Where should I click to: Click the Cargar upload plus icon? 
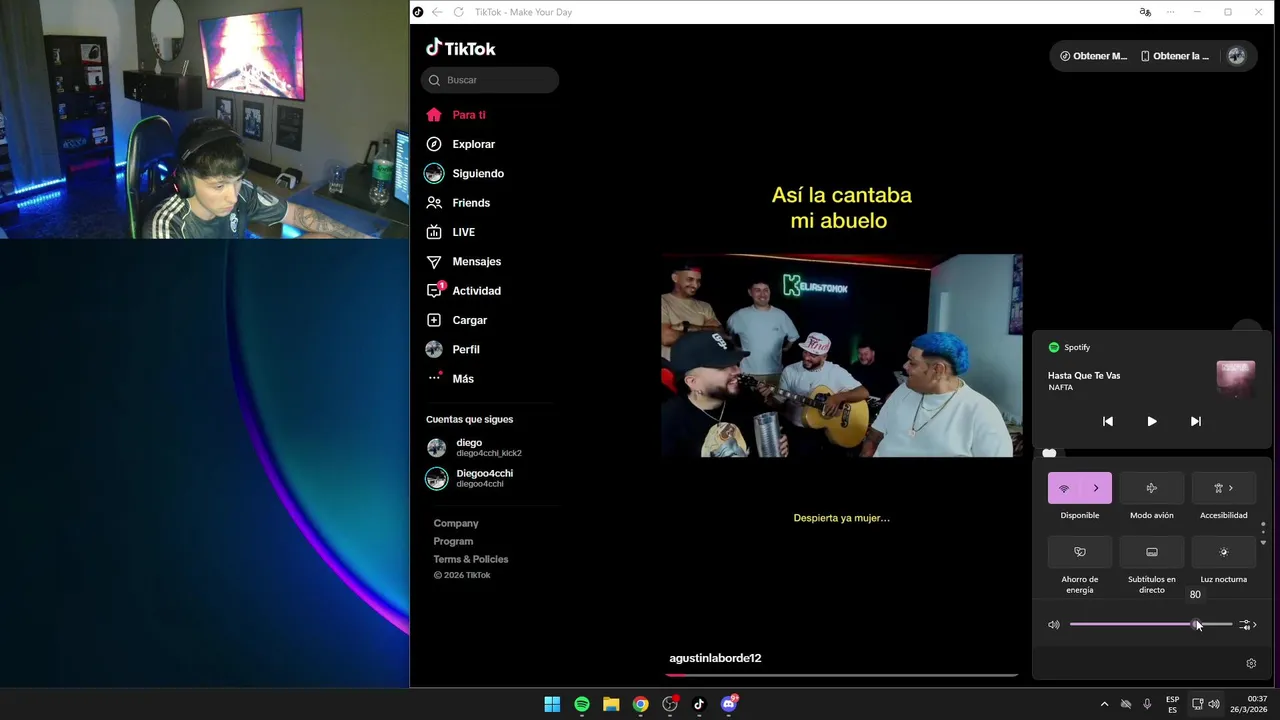click(x=434, y=320)
